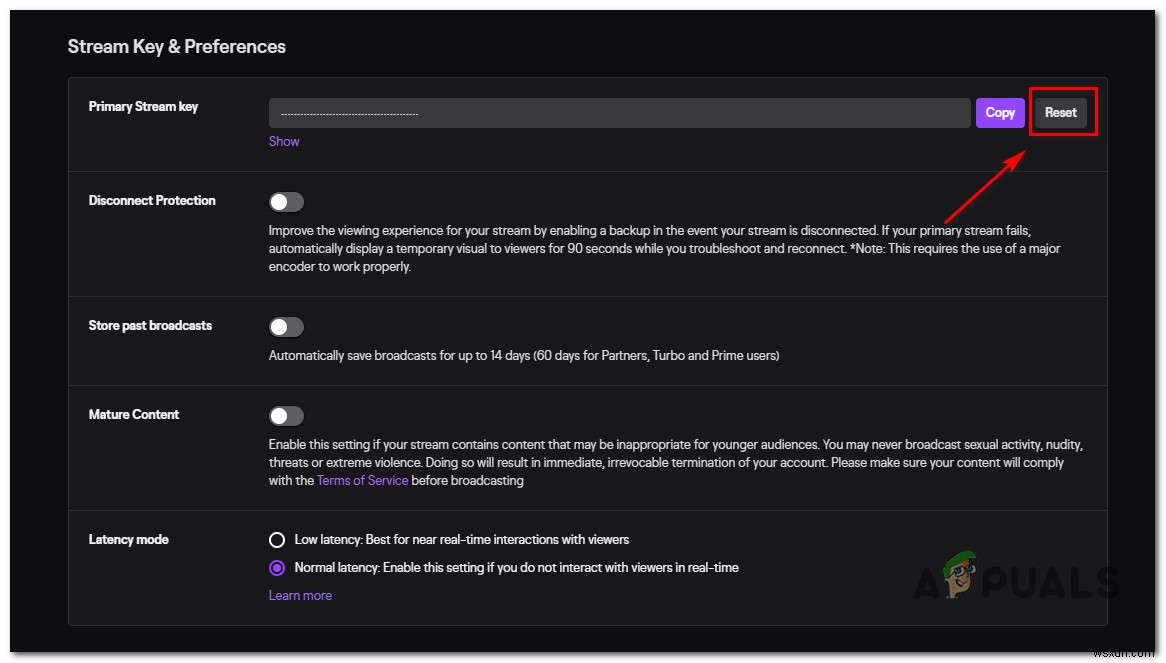Screen dimensions: 1166x663
Task: Enable the Mature Content setting
Action: (x=286, y=415)
